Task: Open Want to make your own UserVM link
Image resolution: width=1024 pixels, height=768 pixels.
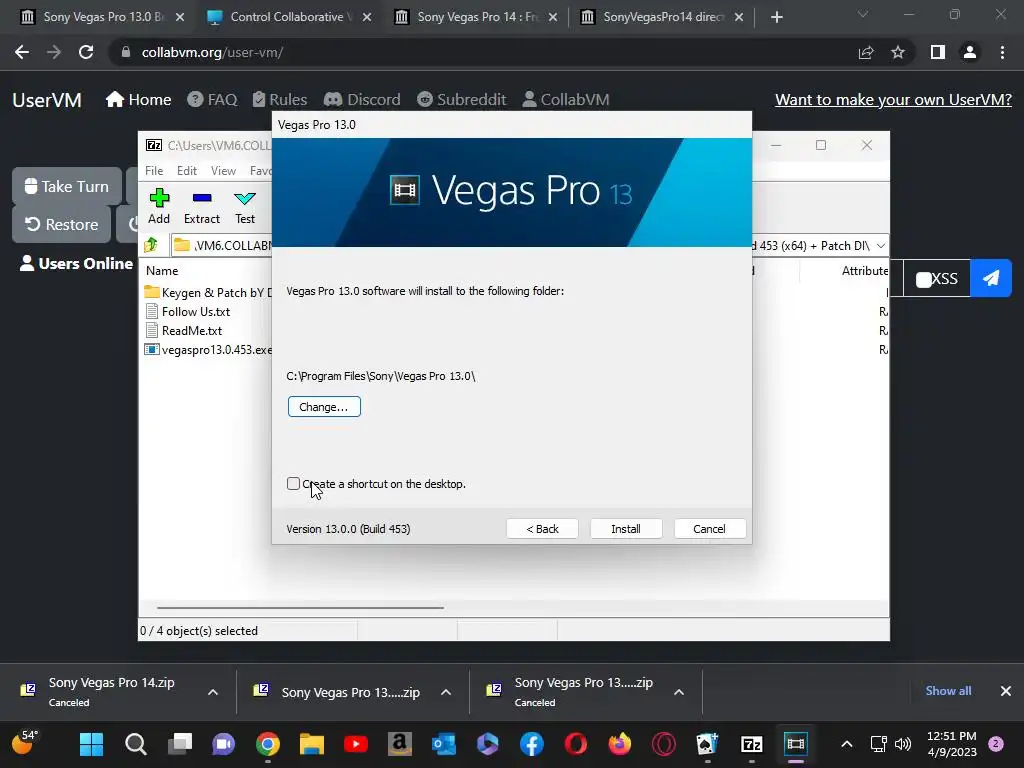Action: pyautogui.click(x=893, y=99)
